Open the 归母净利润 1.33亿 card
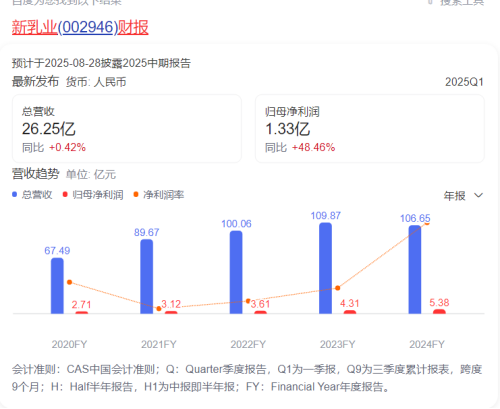 [370, 129]
